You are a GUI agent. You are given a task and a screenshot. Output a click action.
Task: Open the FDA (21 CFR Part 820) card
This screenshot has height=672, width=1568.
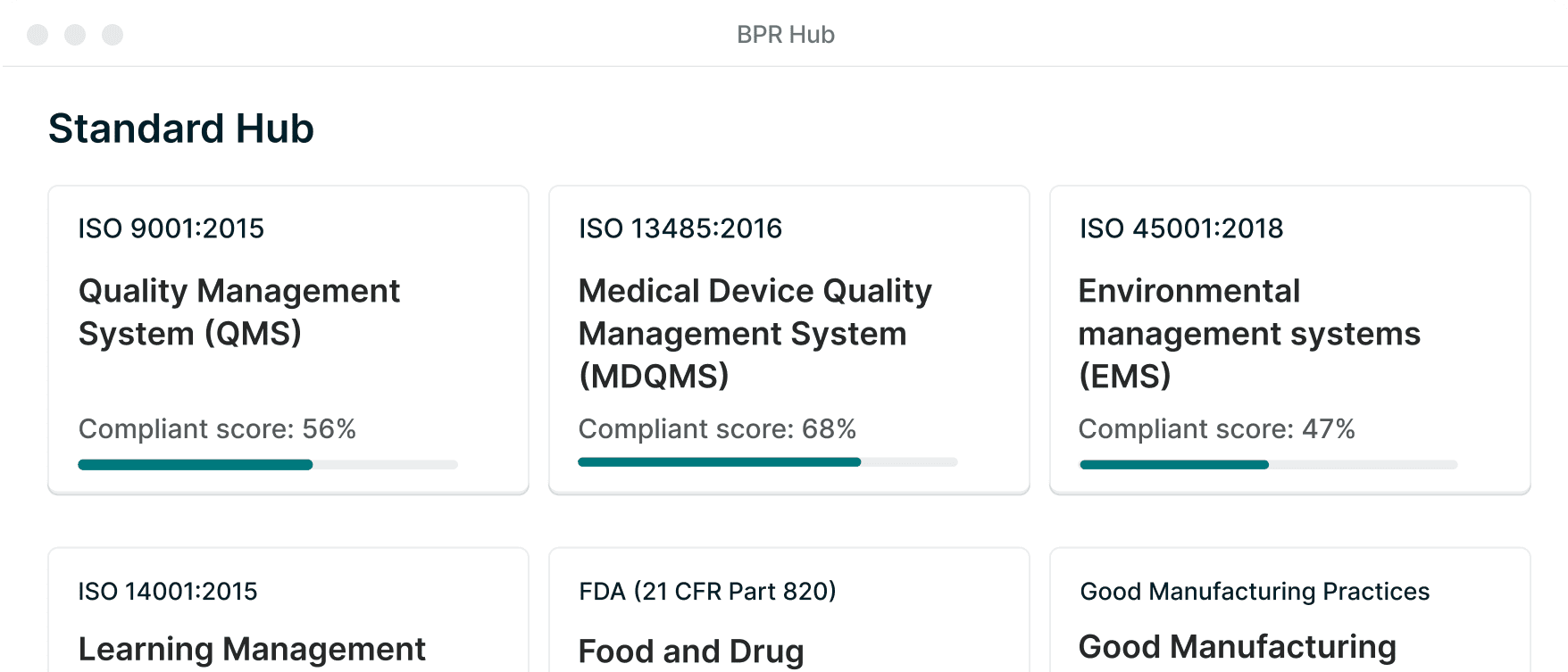(x=789, y=610)
